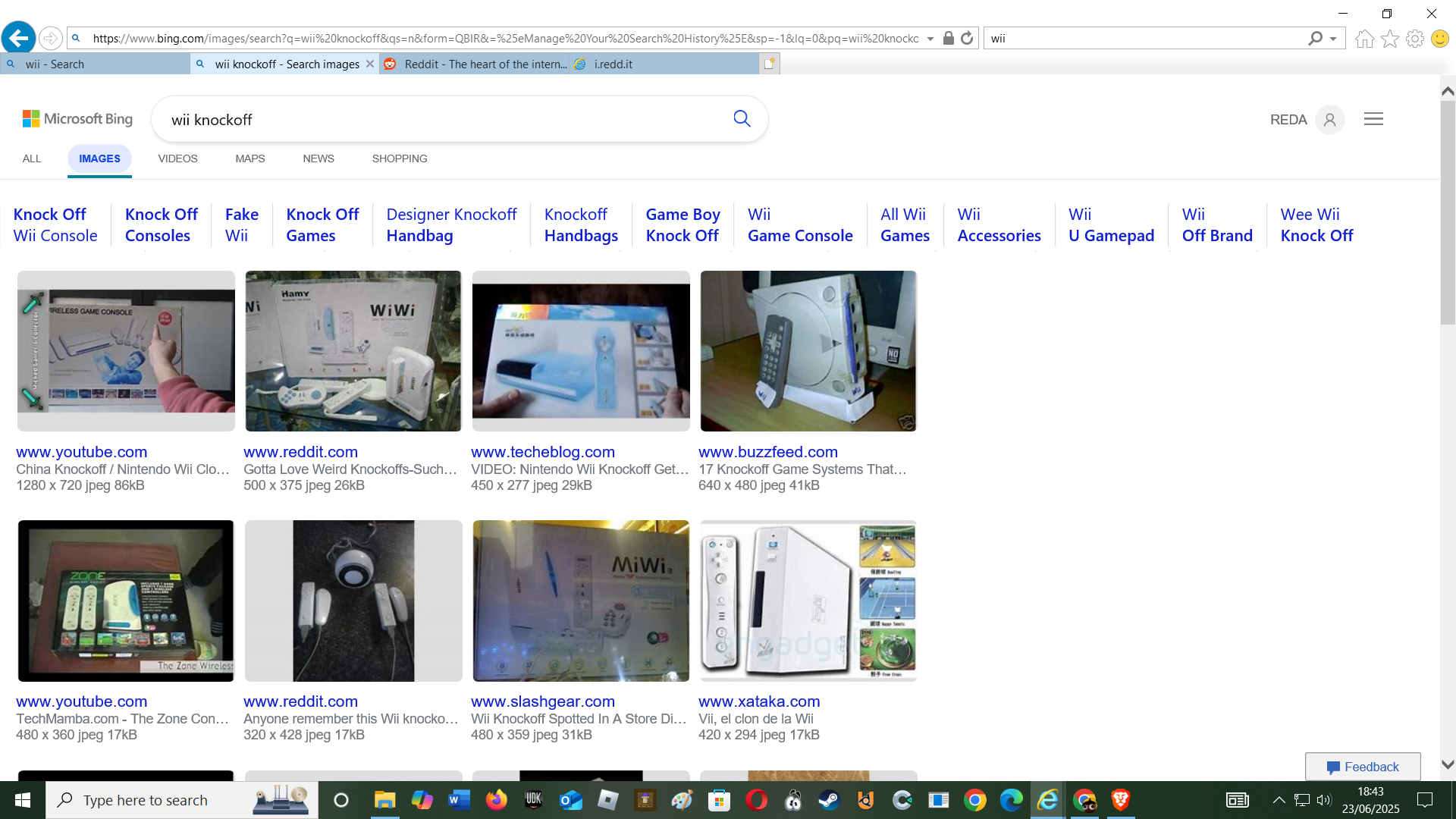This screenshot has height=819, width=1456.
Task: Open the www.techeblog.com result link
Action: [x=543, y=452]
